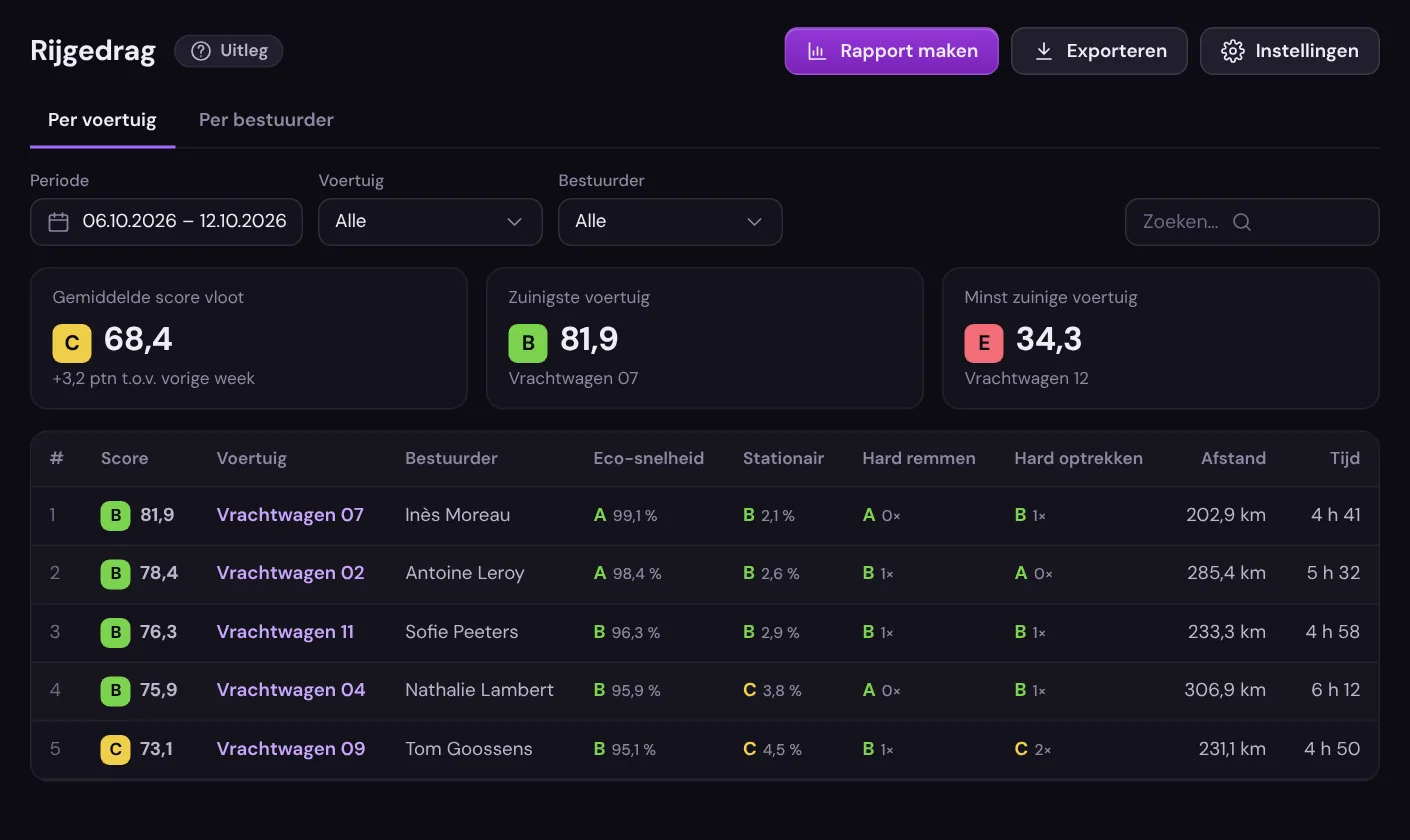Open the Periode date range picker

(166, 222)
